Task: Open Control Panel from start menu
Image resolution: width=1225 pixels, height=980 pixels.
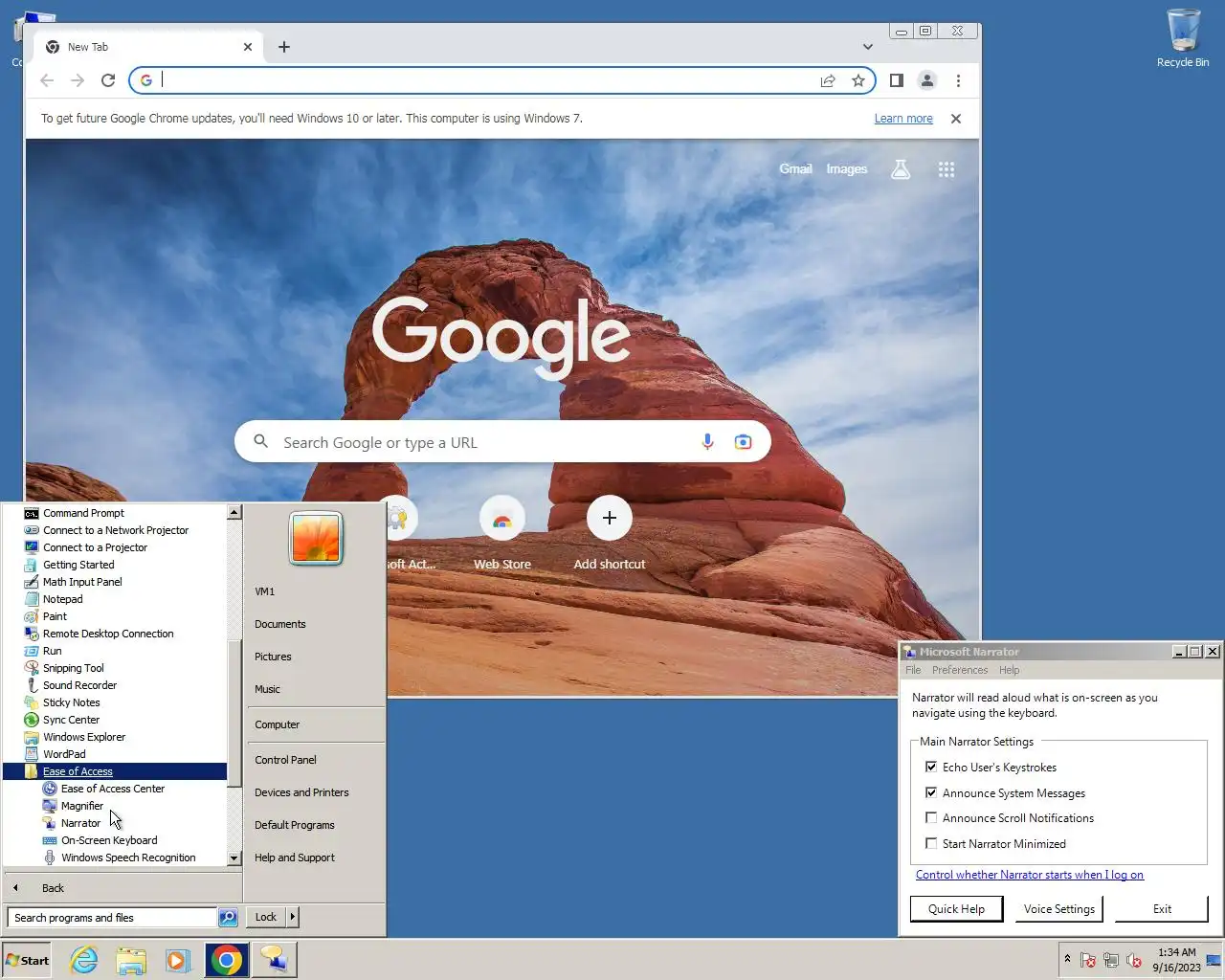Action: (285, 760)
